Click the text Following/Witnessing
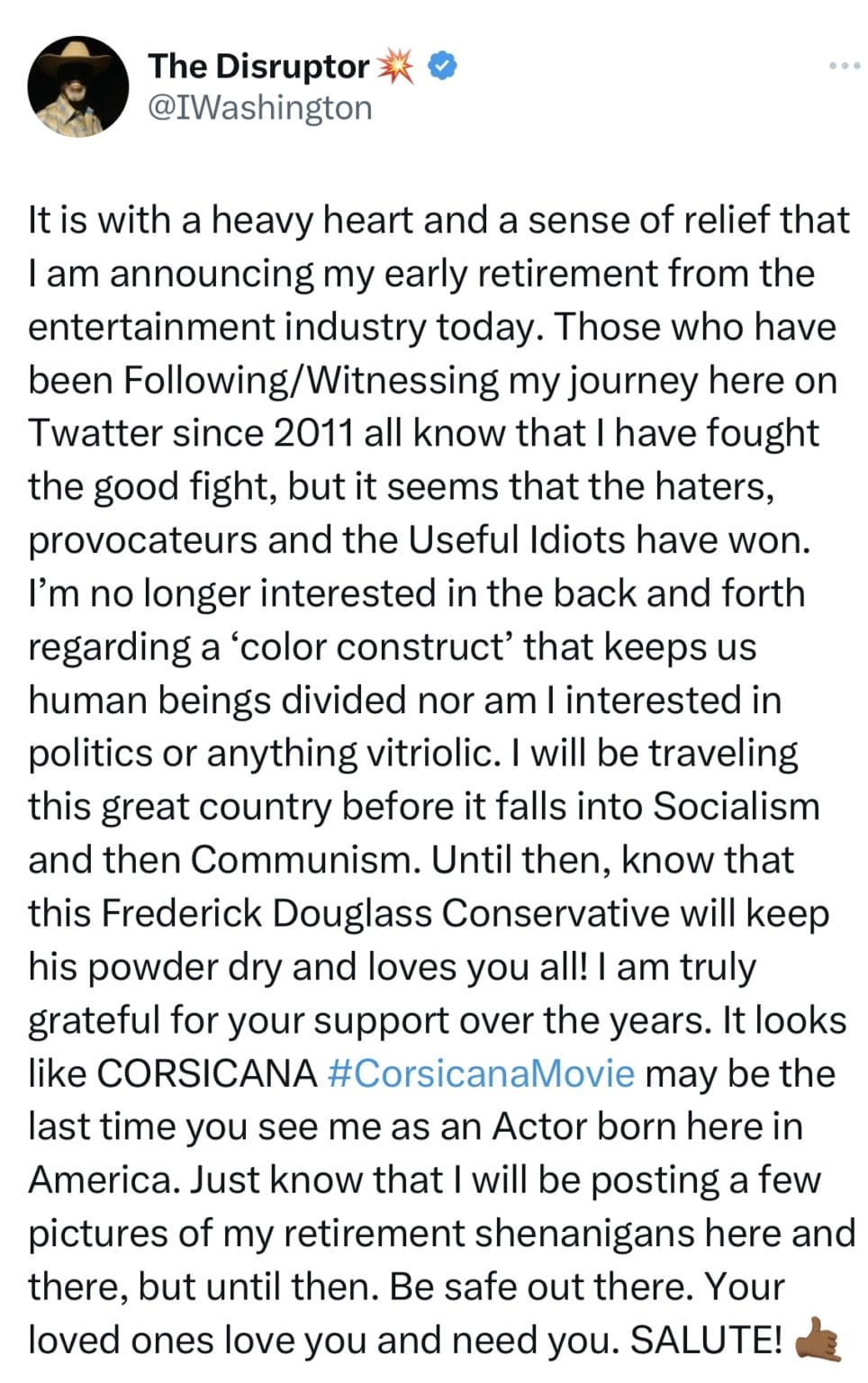 [x=310, y=380]
